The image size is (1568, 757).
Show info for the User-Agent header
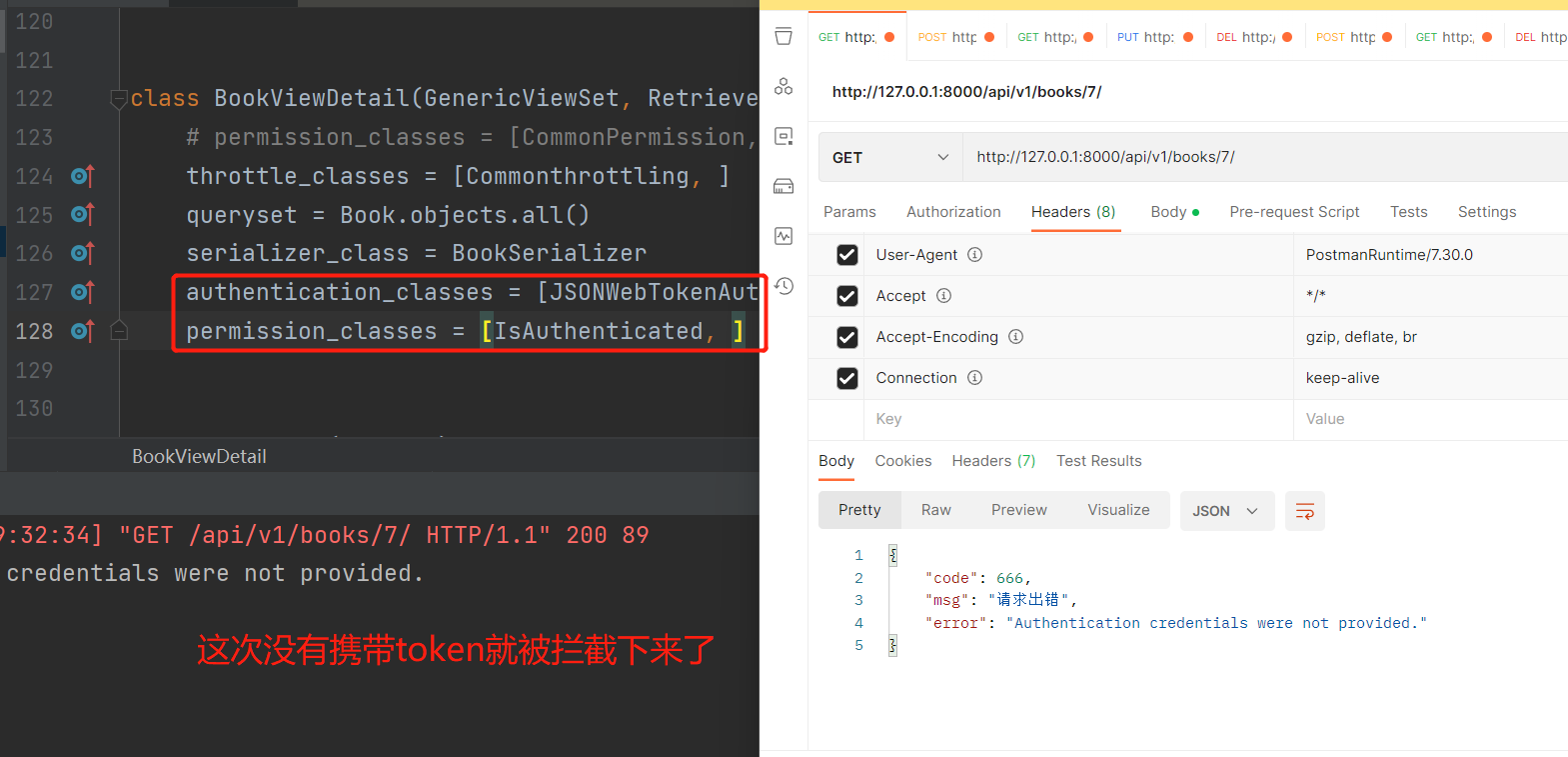coord(974,255)
